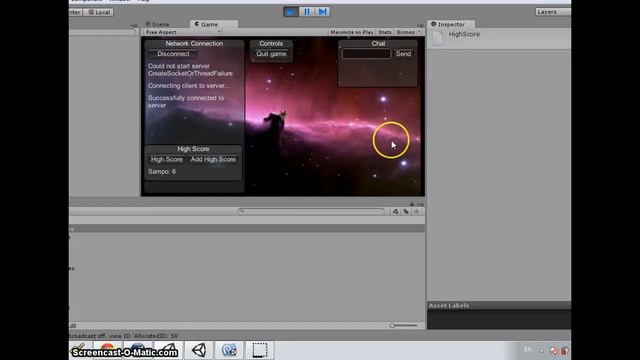Click the High Score button
The width and height of the screenshot is (640, 360).
(x=167, y=160)
